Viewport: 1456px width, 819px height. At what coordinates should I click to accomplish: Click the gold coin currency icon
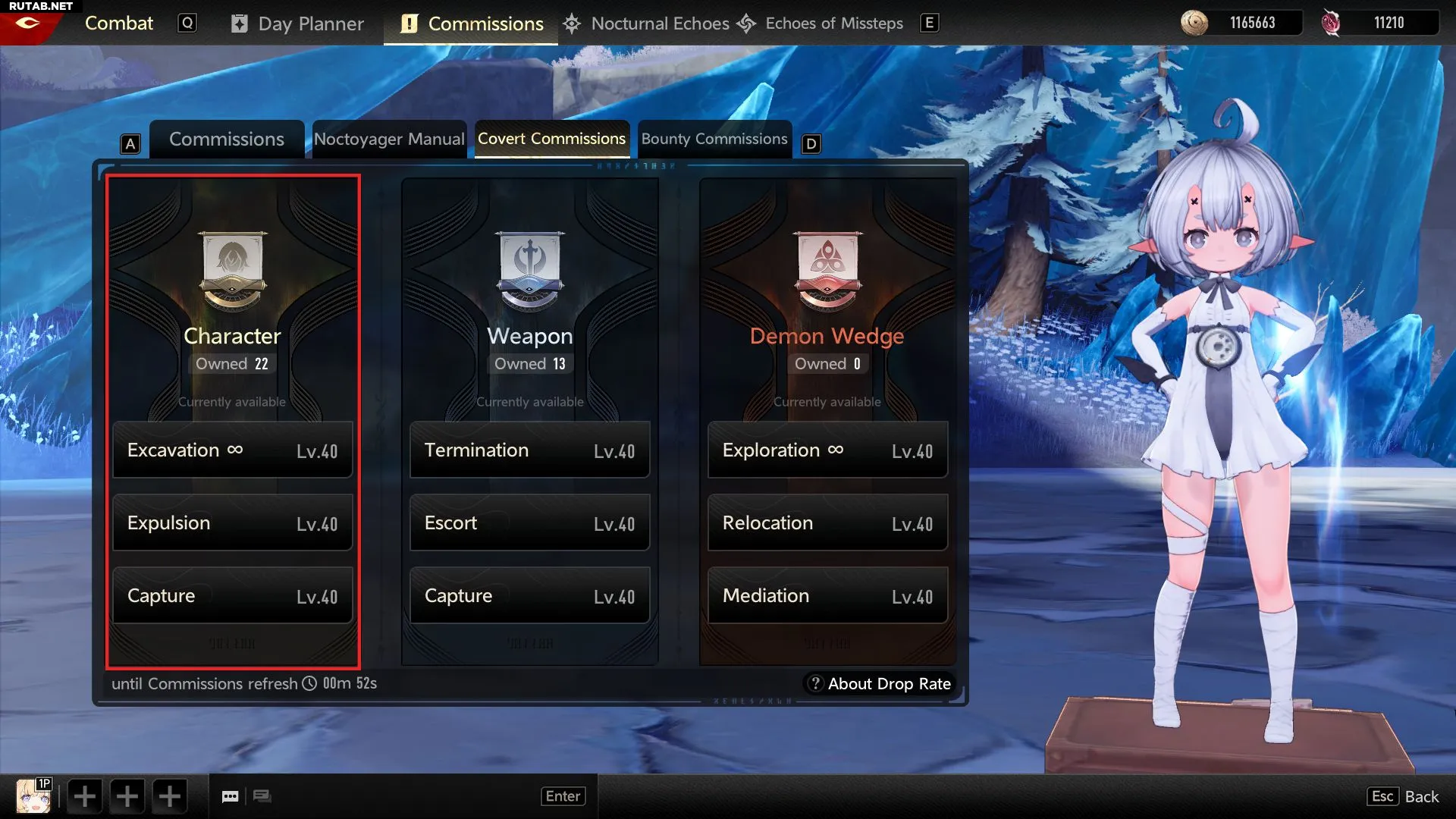[1194, 23]
